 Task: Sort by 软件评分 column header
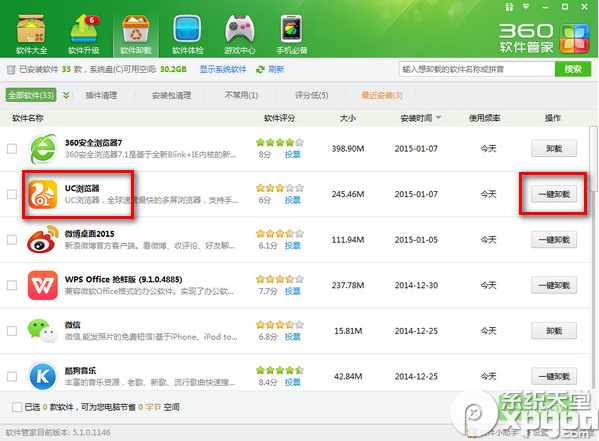point(279,118)
